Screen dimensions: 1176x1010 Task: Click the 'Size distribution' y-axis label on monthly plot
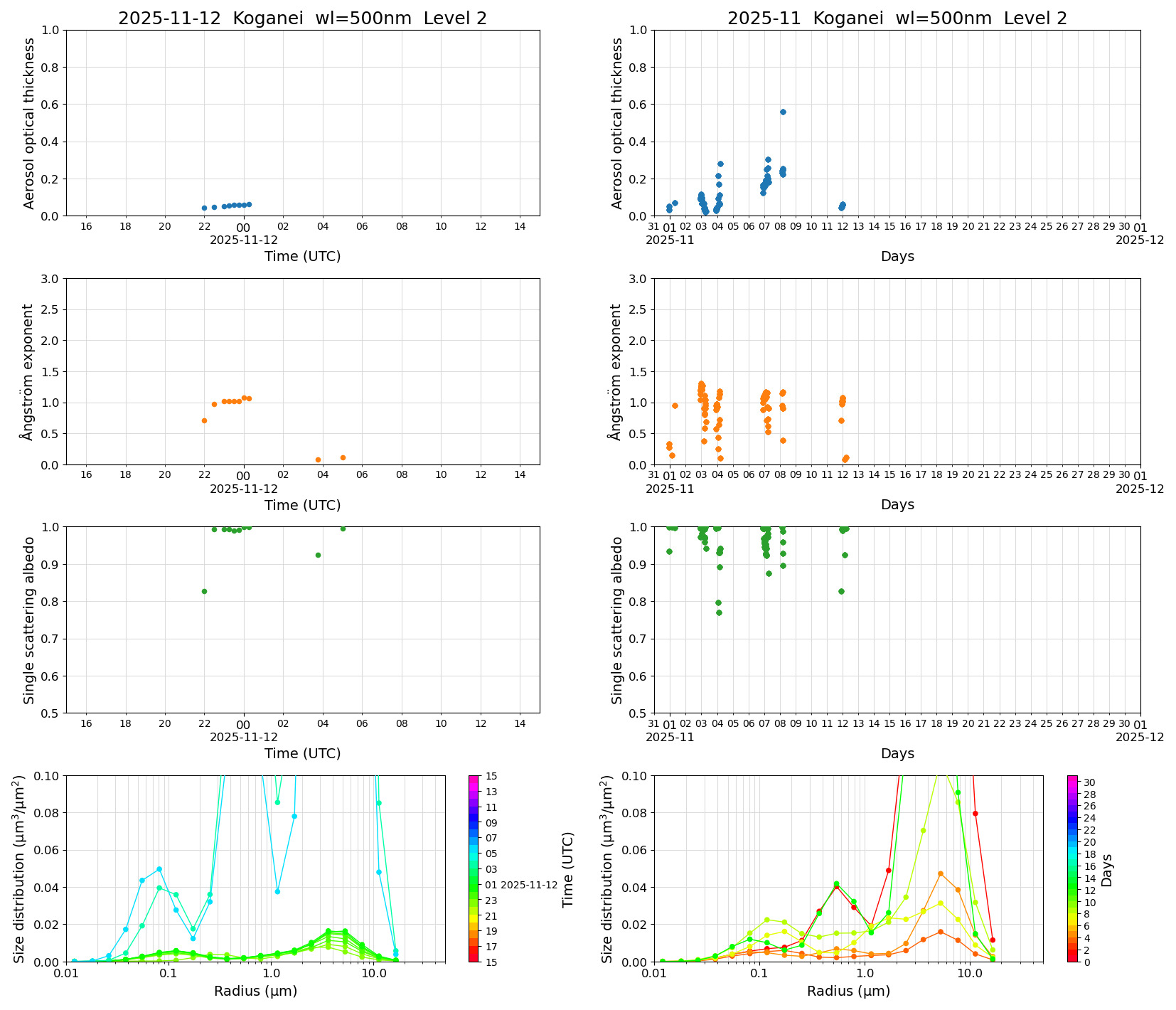click(x=607, y=868)
